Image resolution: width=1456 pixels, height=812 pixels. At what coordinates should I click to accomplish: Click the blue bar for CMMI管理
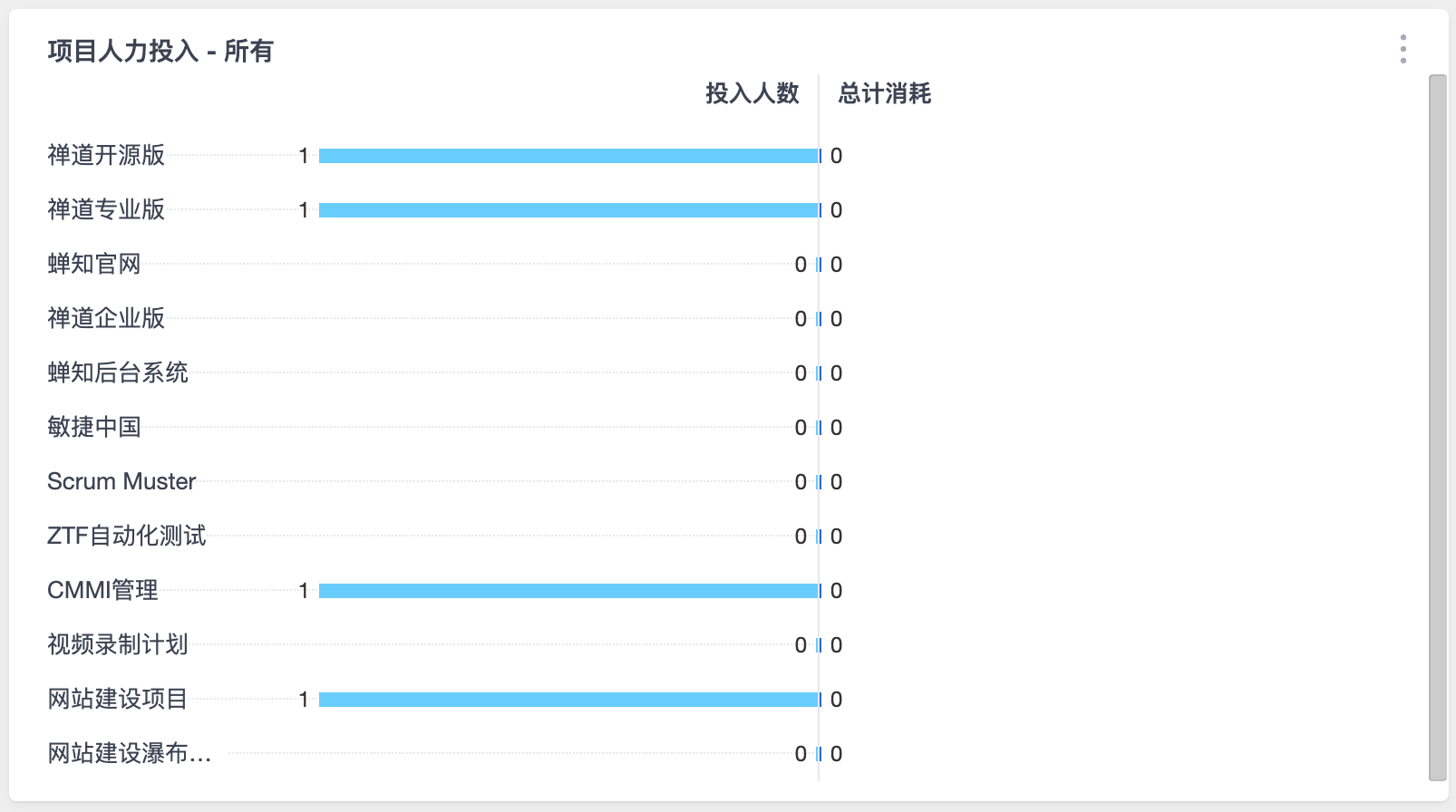click(x=568, y=591)
